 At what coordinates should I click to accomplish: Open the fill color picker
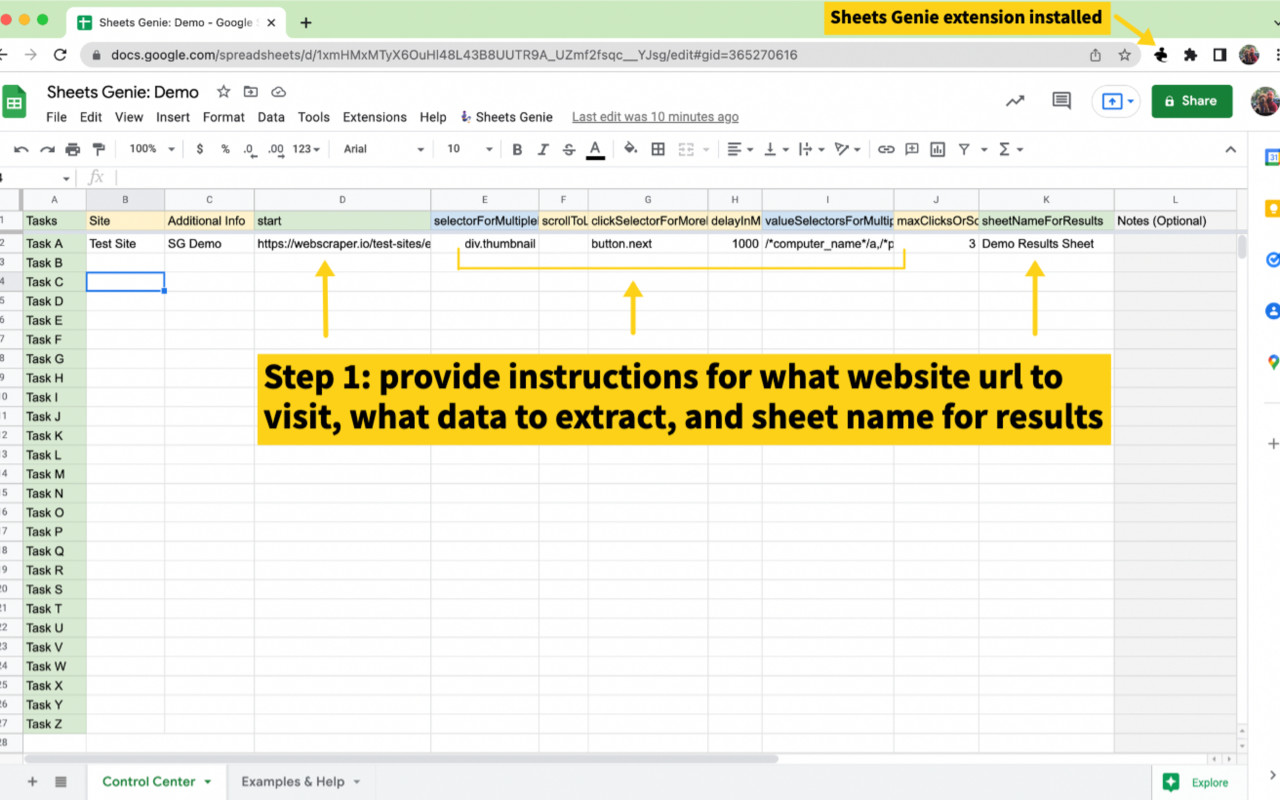point(631,149)
